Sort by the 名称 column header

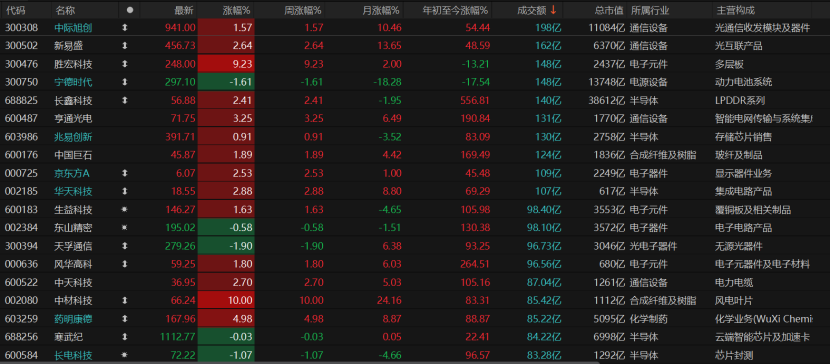tap(65, 10)
